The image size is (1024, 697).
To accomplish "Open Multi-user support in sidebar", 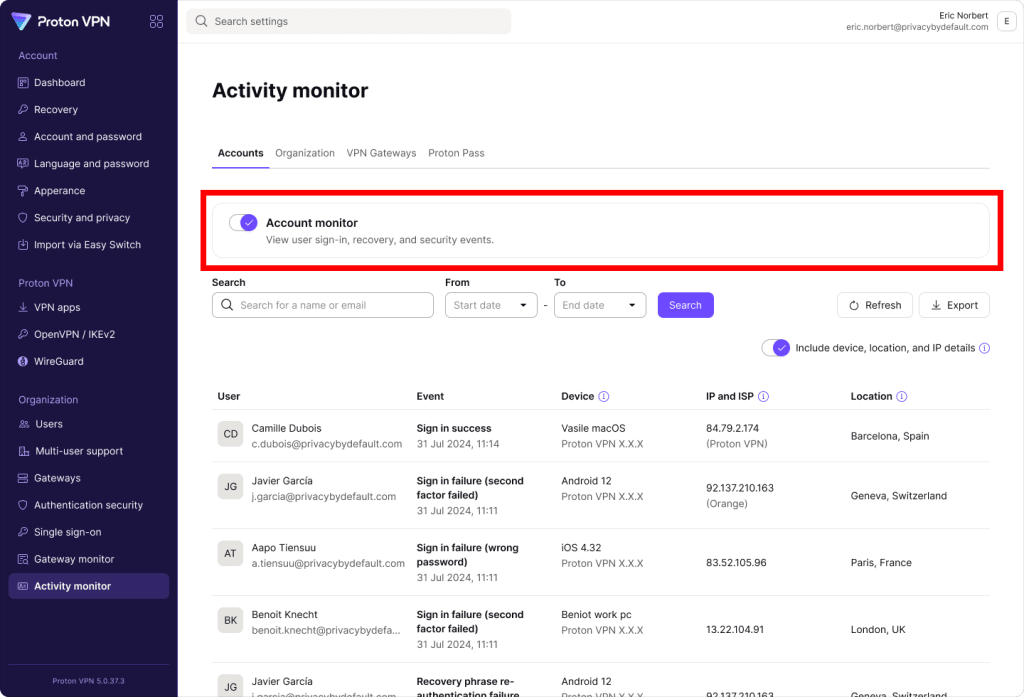I will [x=89, y=451].
